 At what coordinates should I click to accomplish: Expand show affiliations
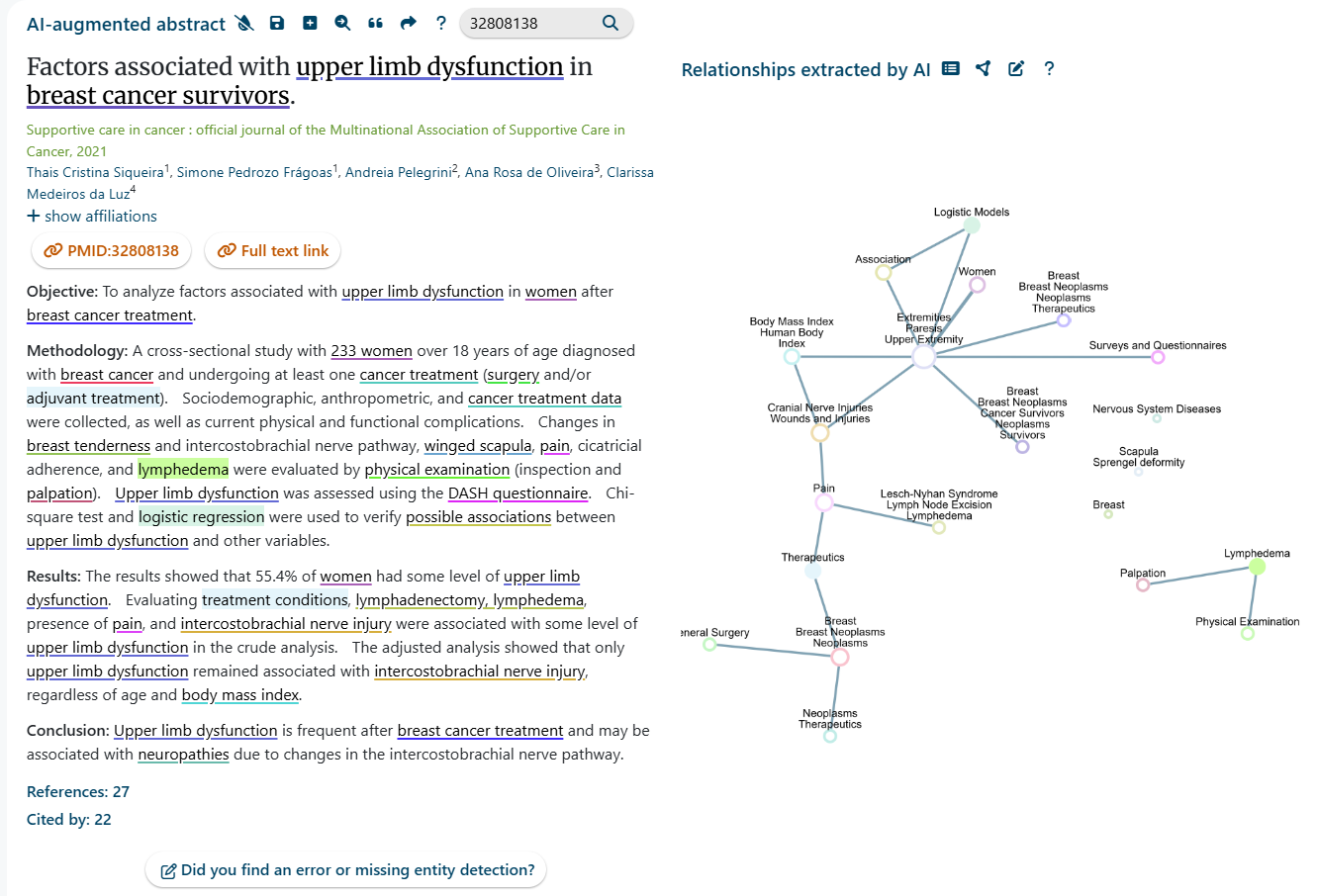[x=92, y=216]
